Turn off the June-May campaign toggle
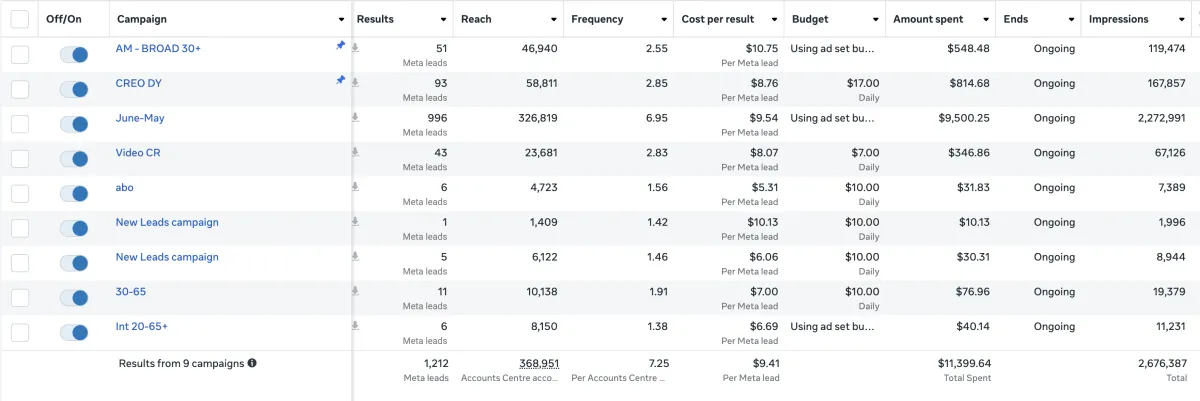 click(74, 124)
